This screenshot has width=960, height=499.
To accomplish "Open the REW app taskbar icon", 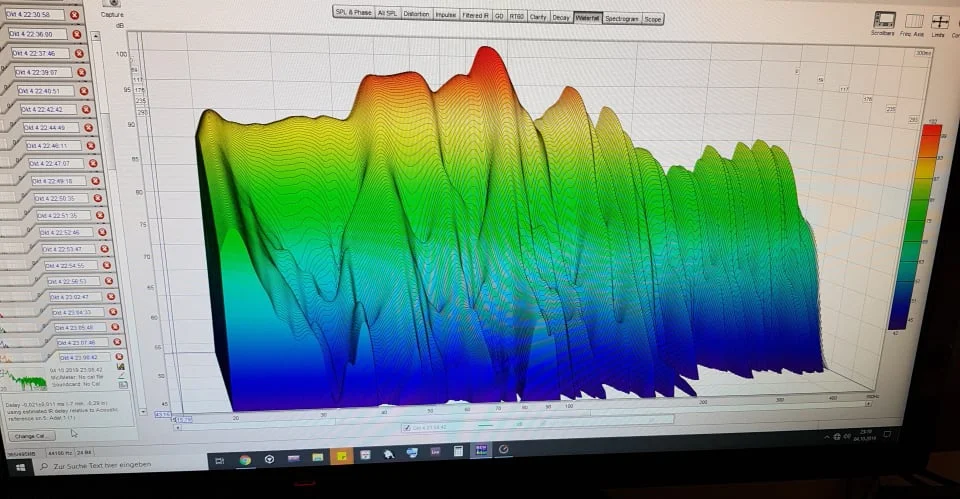I will 481,451.
